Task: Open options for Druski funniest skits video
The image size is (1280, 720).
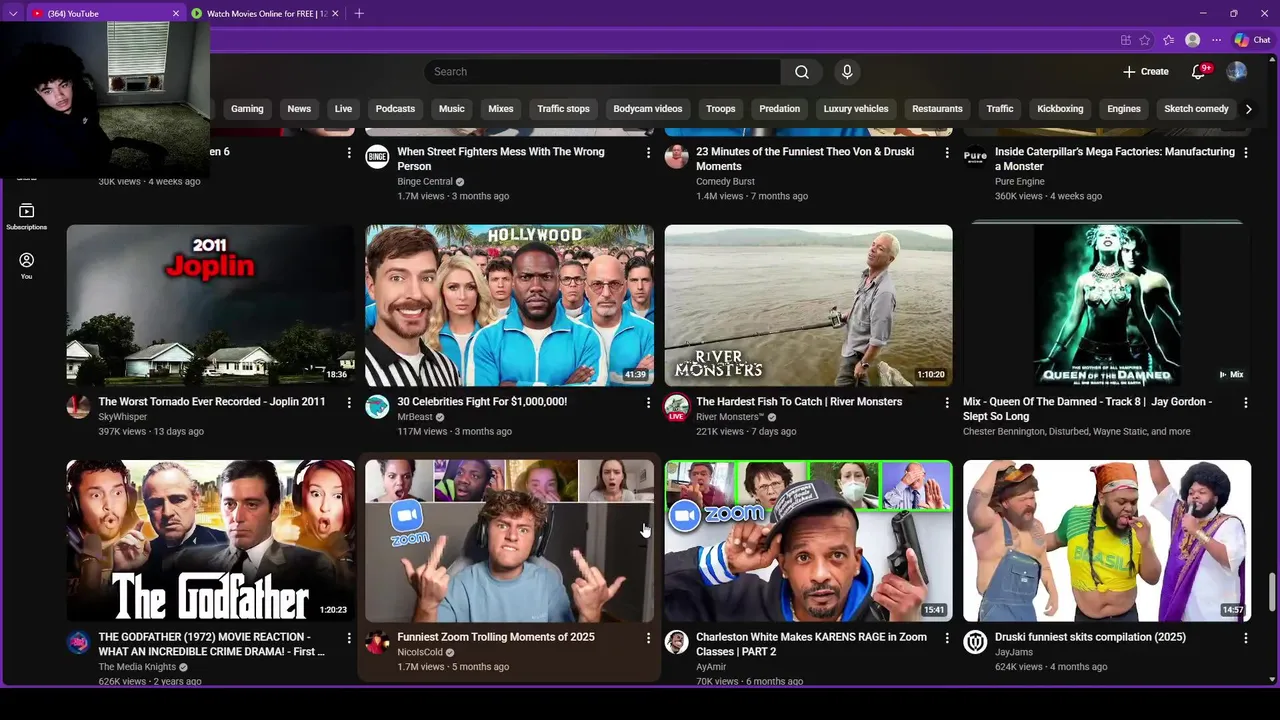Action: point(1246,637)
